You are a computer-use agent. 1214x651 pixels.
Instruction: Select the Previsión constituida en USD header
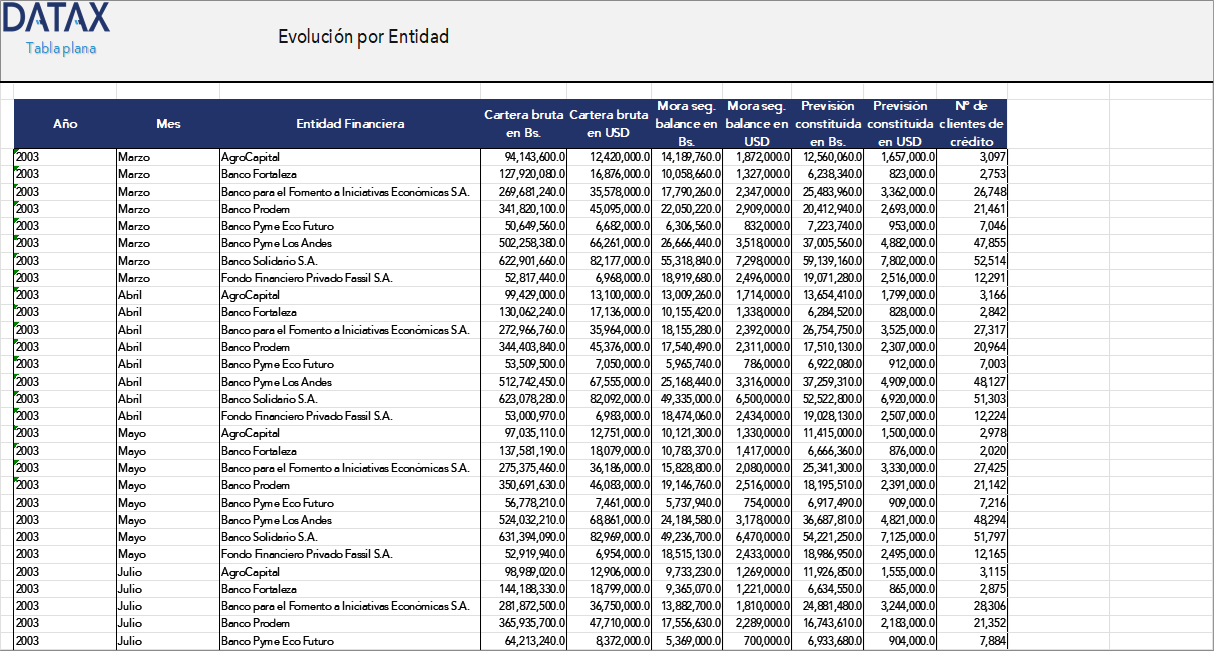click(x=900, y=124)
